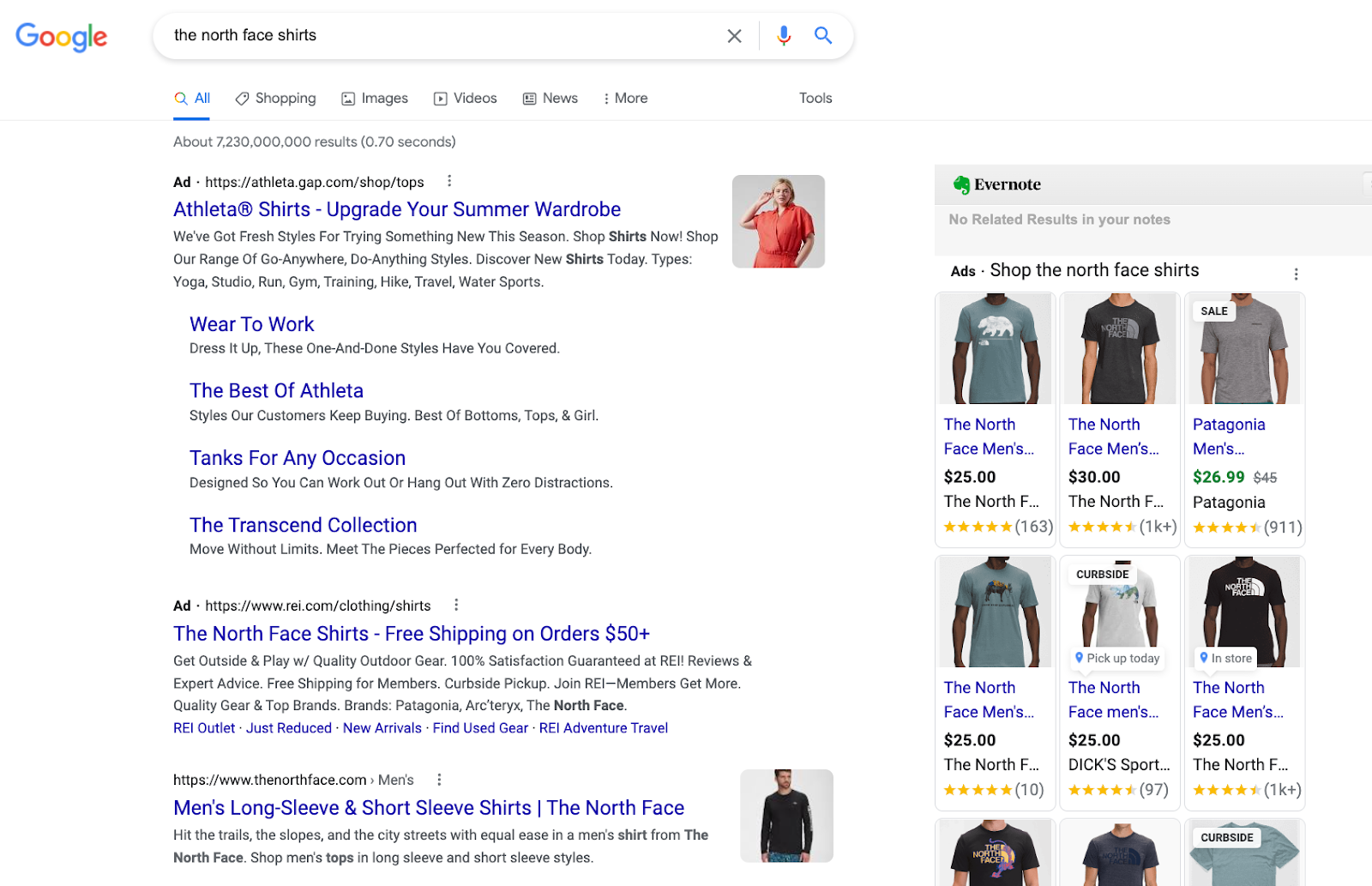Open The Best Of Athleta sitelink

pos(277,391)
